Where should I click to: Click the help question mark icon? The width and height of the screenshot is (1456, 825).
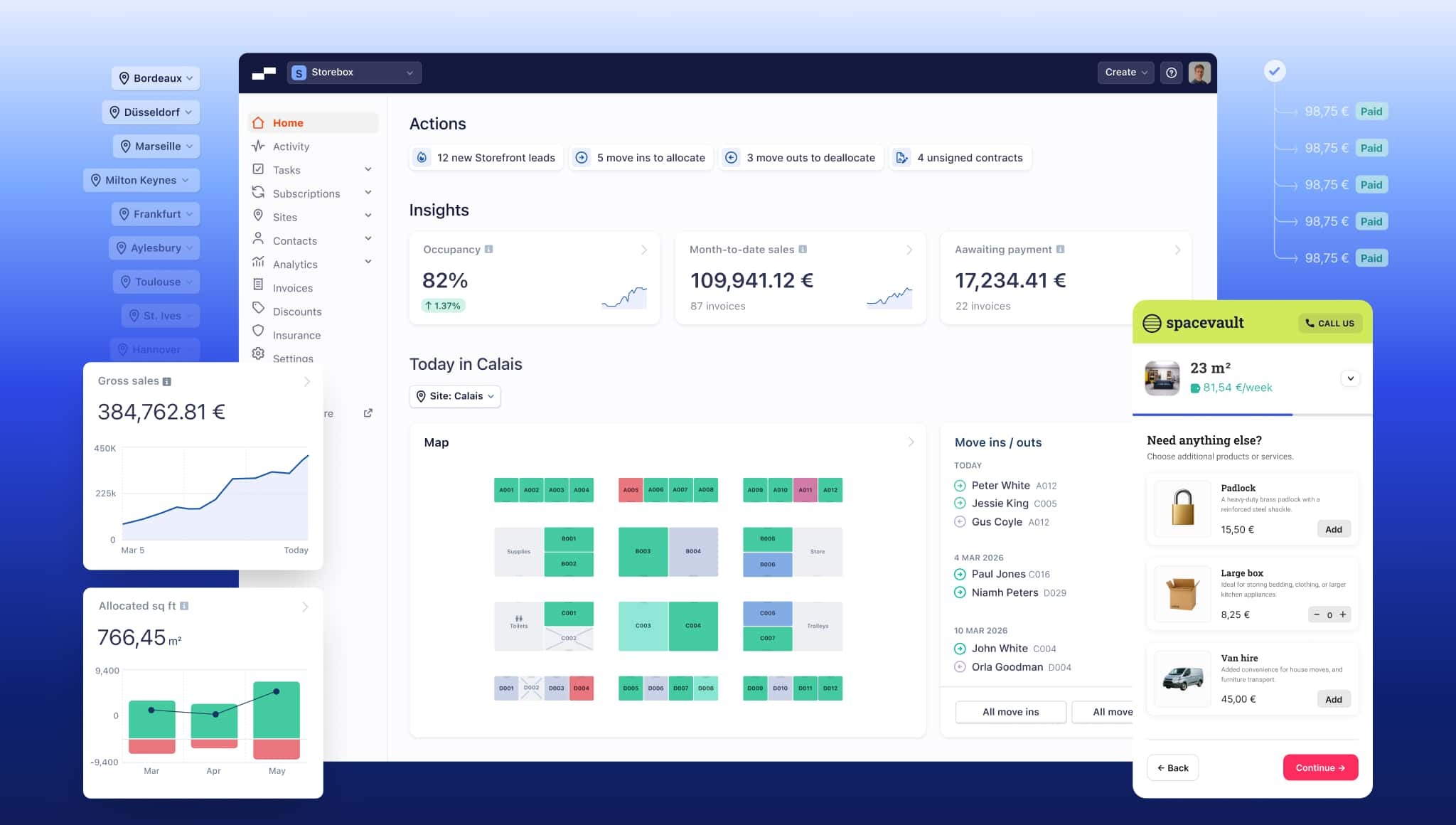click(x=1171, y=73)
